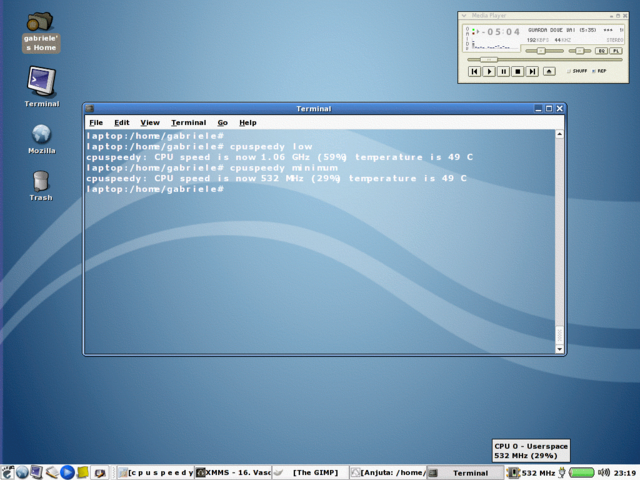Launch the Terminal desktop icon

click(x=42, y=87)
